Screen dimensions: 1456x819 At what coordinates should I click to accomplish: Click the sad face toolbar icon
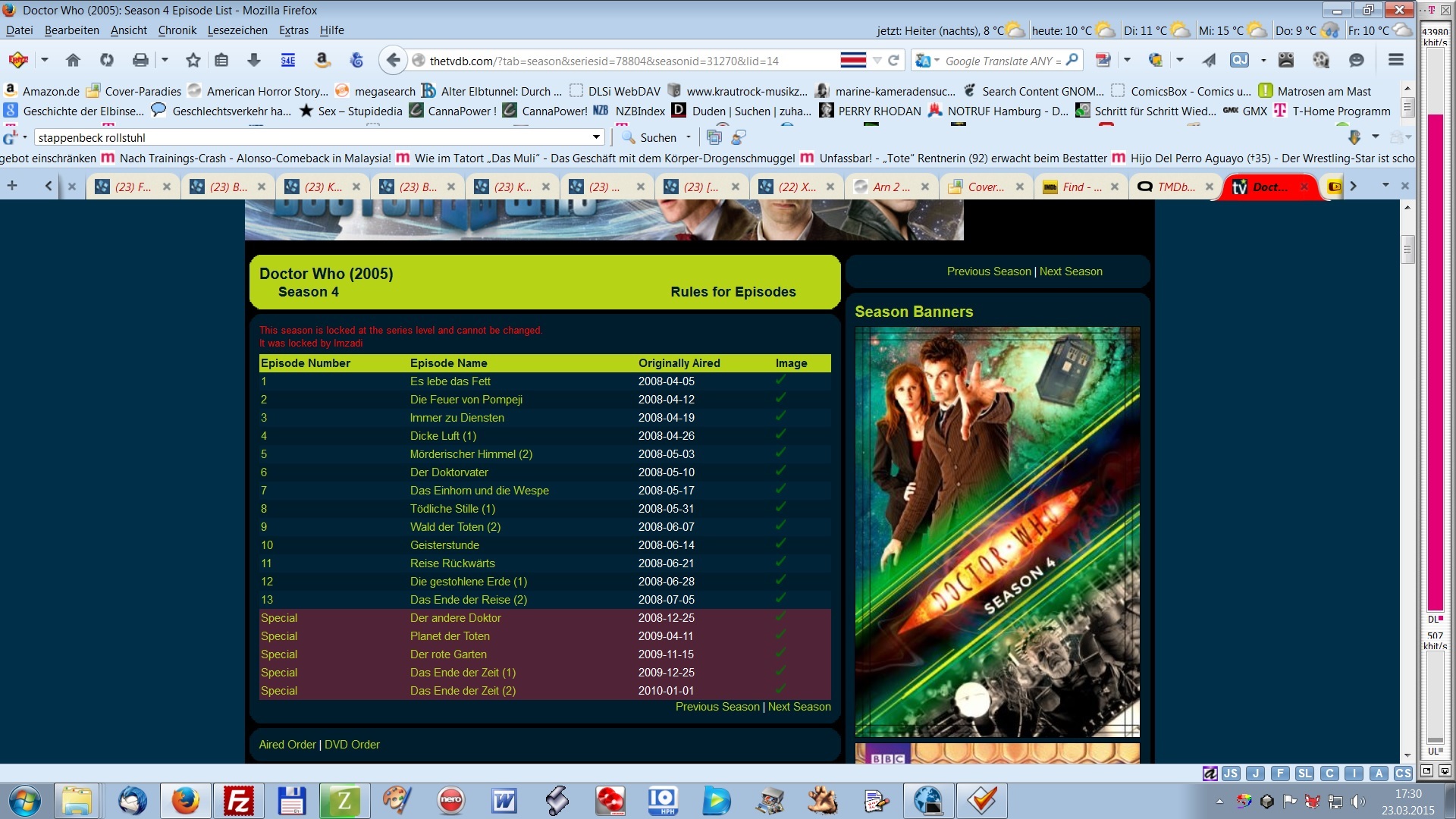pyautogui.click(x=1286, y=60)
